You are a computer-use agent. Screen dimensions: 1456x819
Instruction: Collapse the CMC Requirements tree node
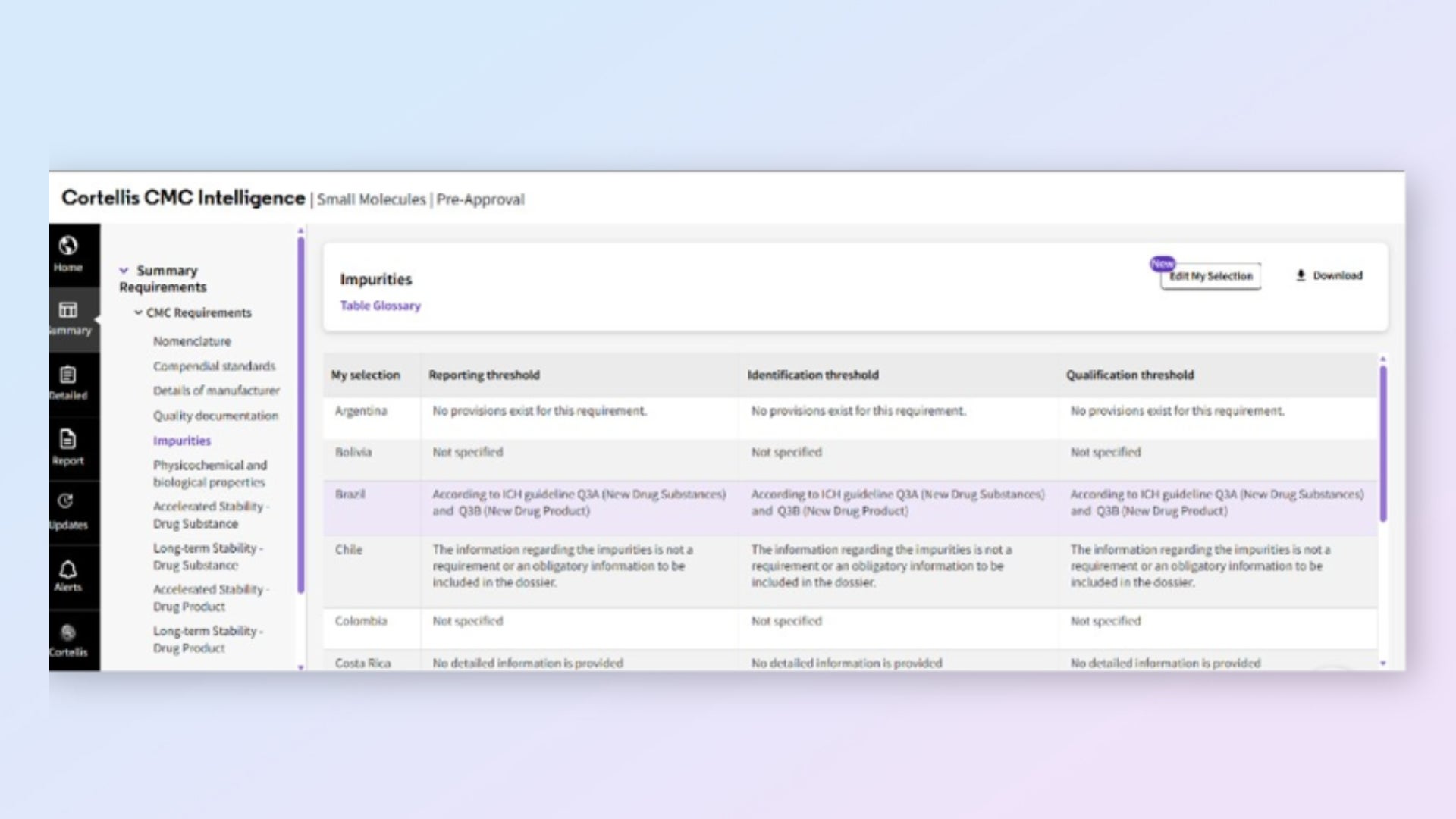click(138, 312)
